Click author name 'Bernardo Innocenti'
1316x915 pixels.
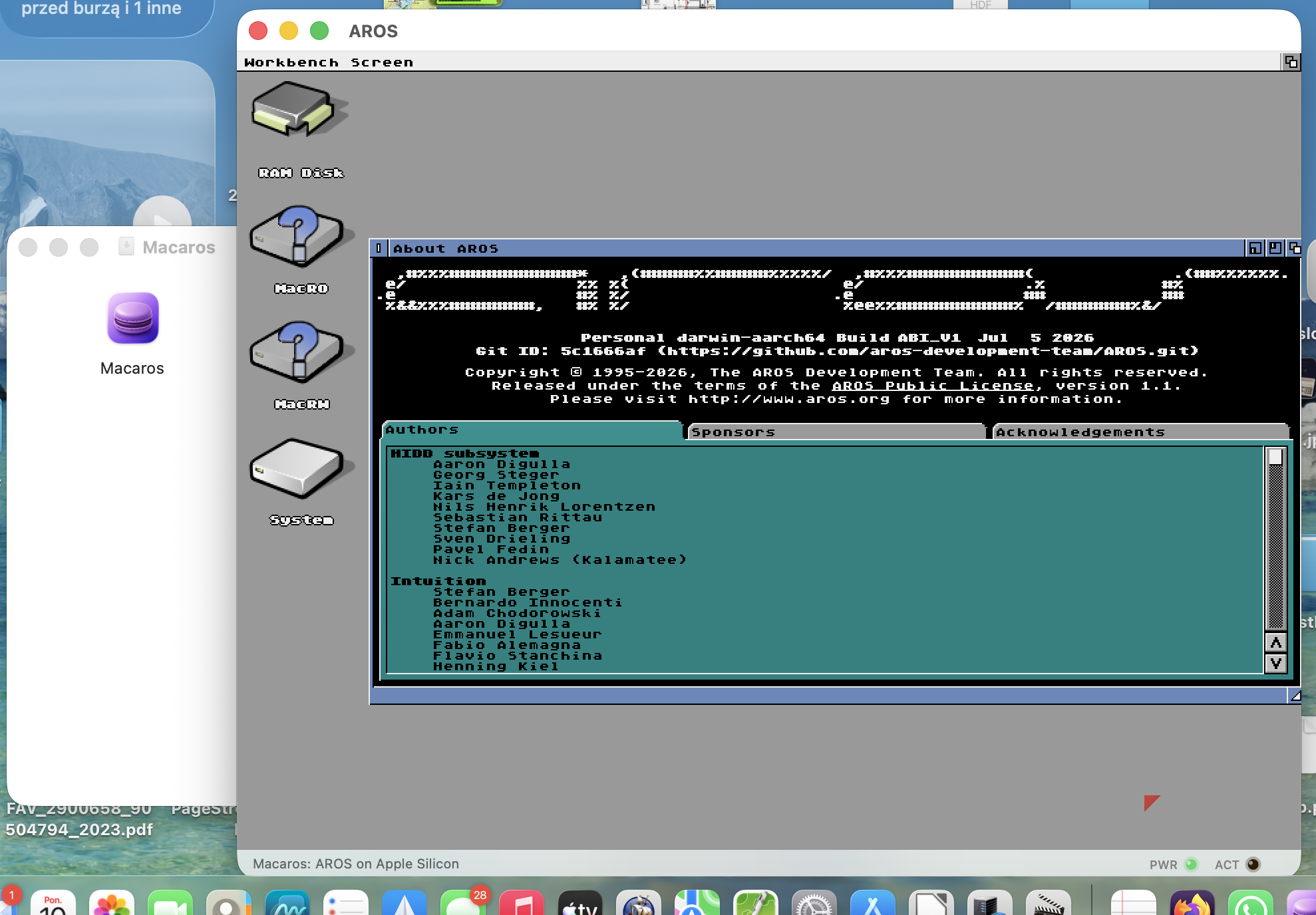[x=528, y=602]
